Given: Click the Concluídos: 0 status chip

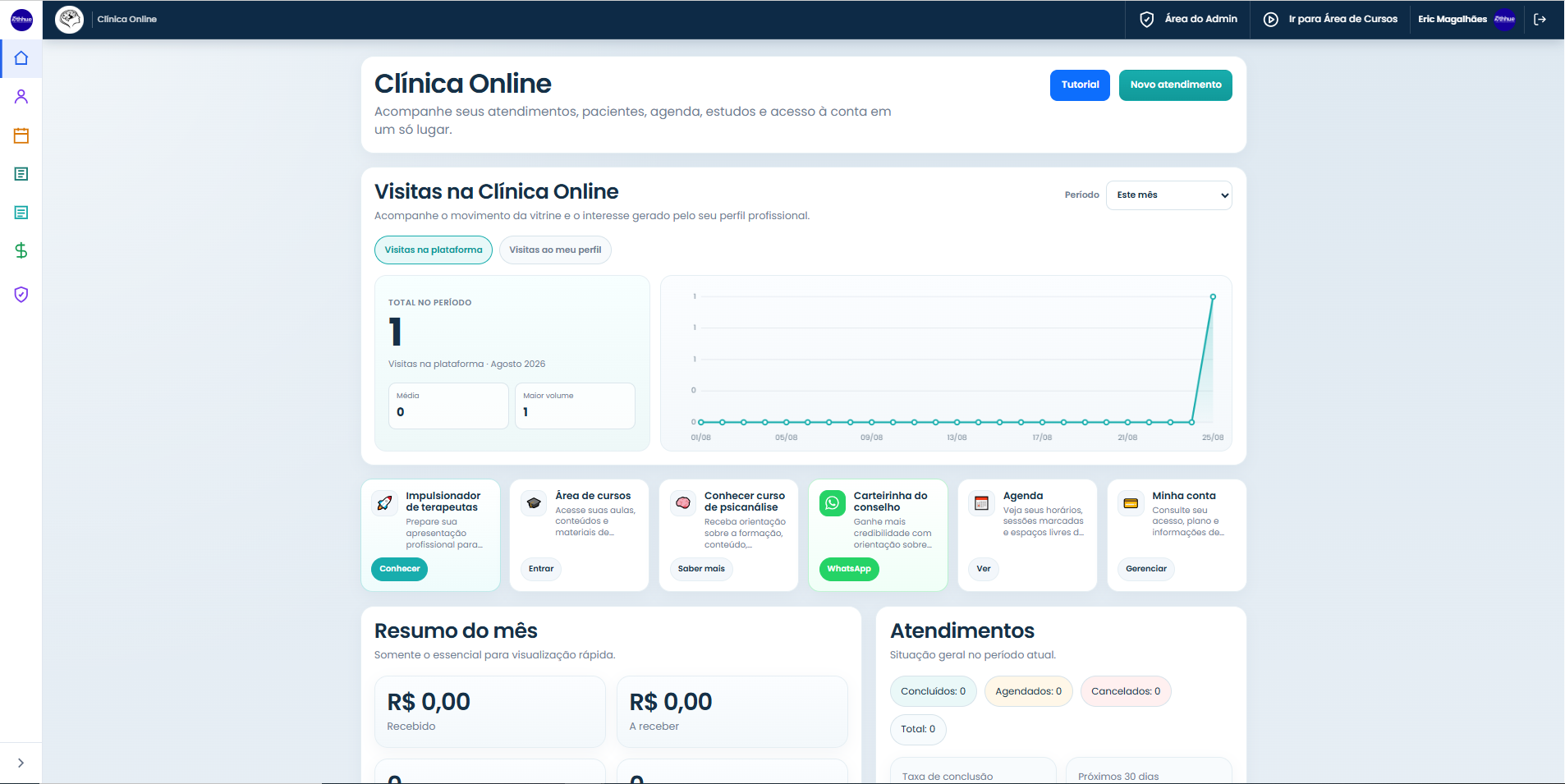Looking at the screenshot, I should coord(934,691).
